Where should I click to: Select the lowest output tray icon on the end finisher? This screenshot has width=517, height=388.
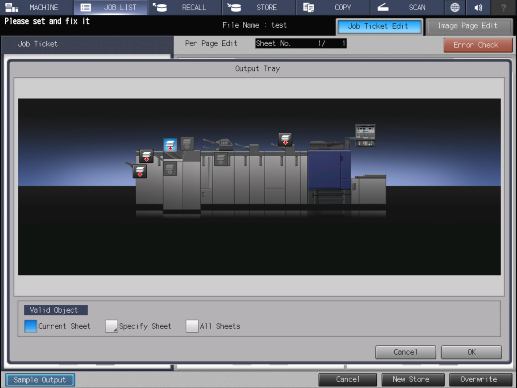tap(140, 171)
